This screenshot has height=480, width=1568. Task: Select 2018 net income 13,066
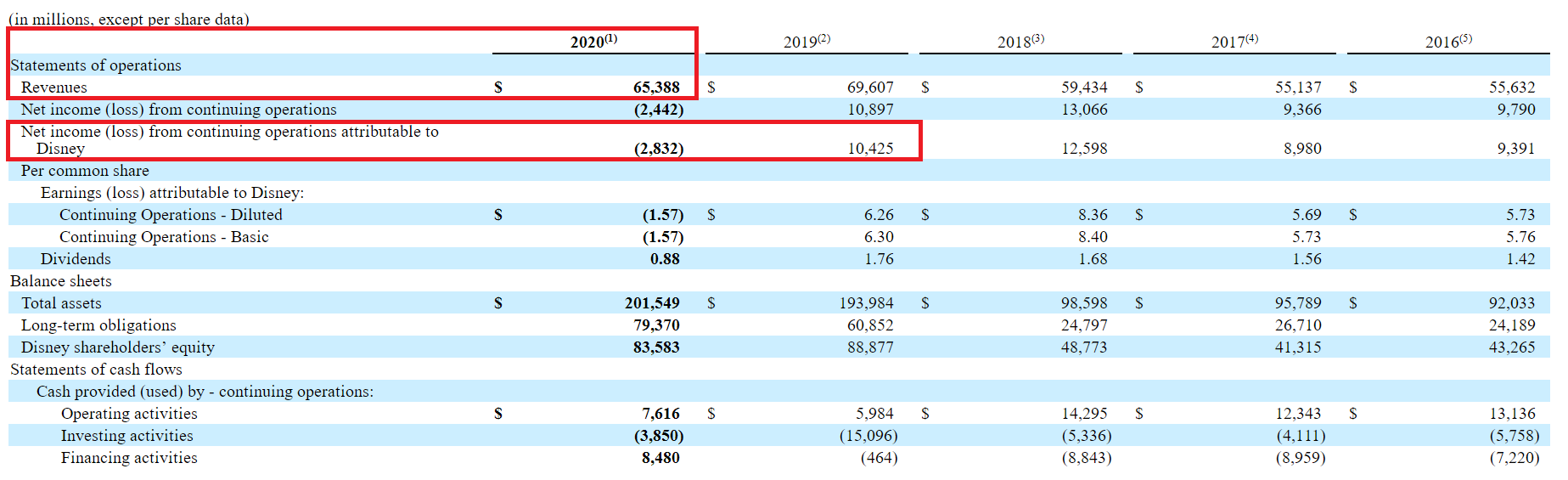[x=1084, y=110]
